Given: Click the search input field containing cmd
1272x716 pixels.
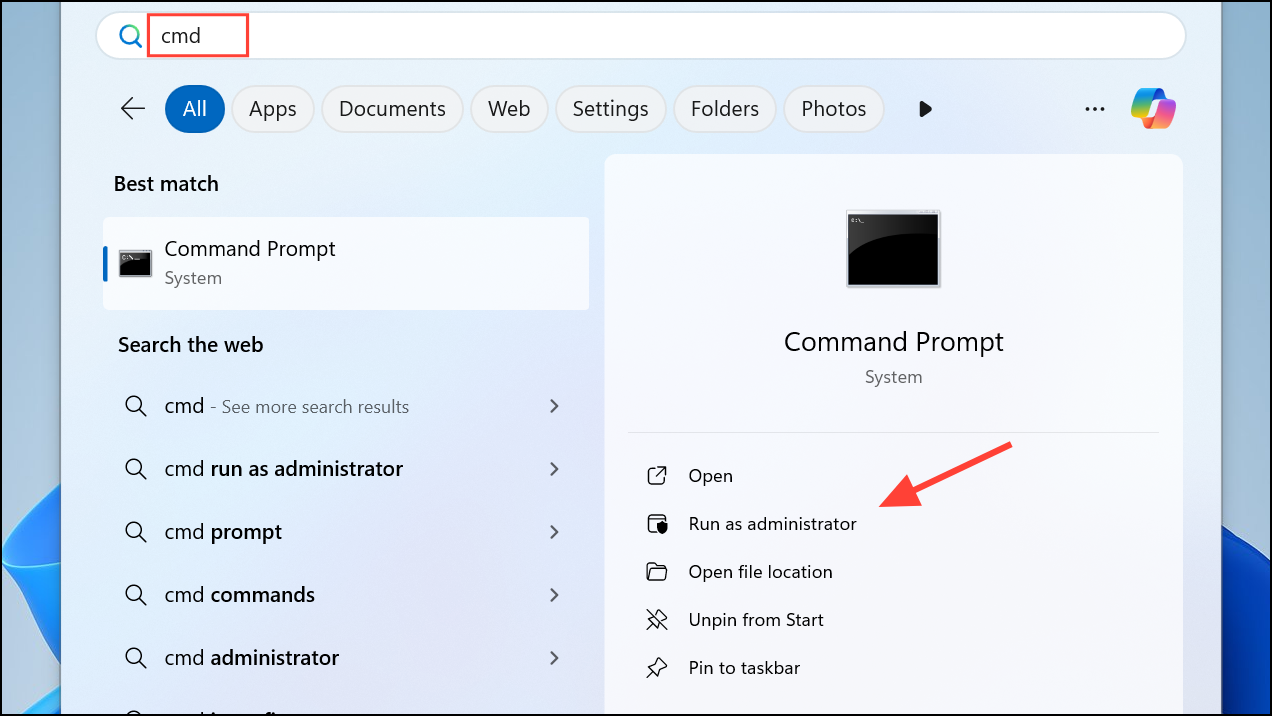Looking at the screenshot, I should [640, 36].
